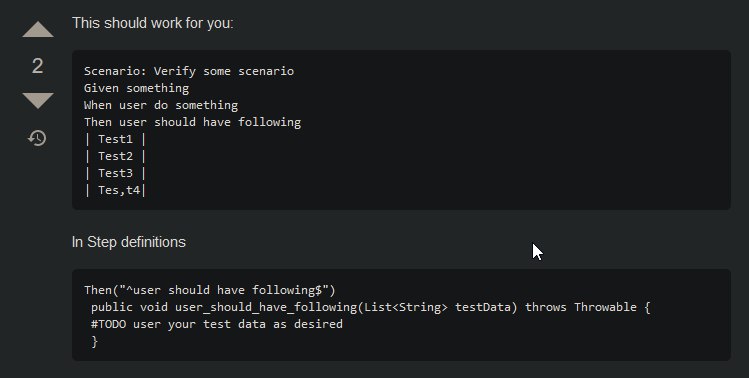
Task: Click the "Then user should have following" line
Action: [x=193, y=122]
